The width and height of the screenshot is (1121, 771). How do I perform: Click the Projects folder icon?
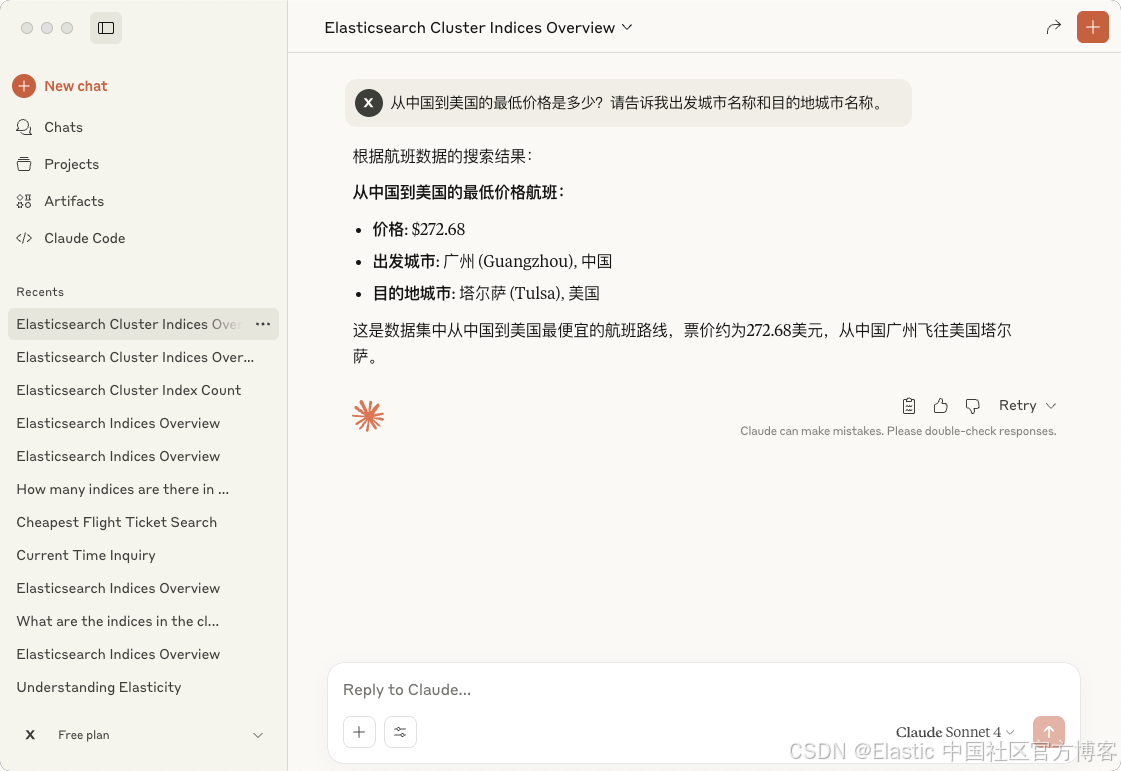click(x=24, y=164)
